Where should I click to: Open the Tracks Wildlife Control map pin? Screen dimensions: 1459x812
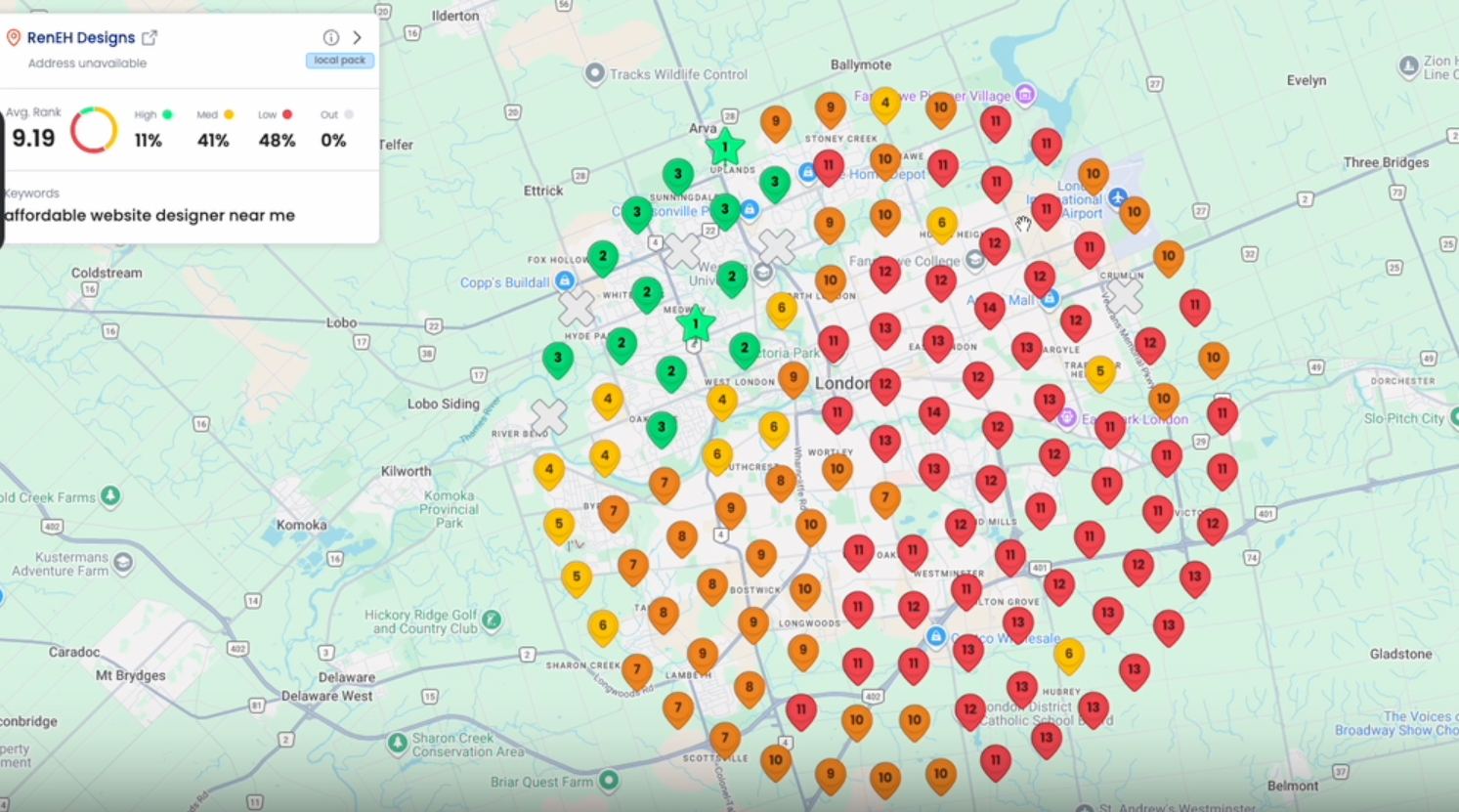(594, 74)
